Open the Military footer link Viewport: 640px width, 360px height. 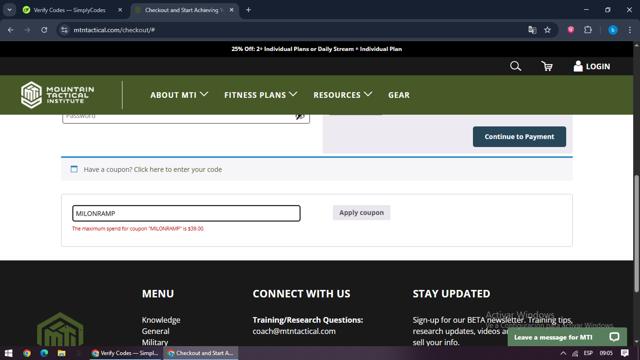pos(155,342)
